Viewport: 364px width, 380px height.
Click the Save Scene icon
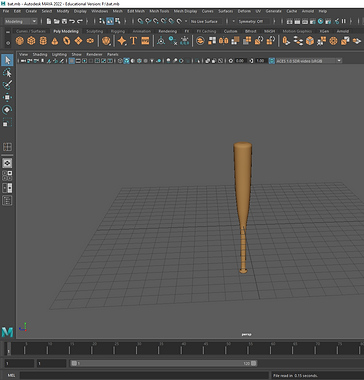click(64, 21)
